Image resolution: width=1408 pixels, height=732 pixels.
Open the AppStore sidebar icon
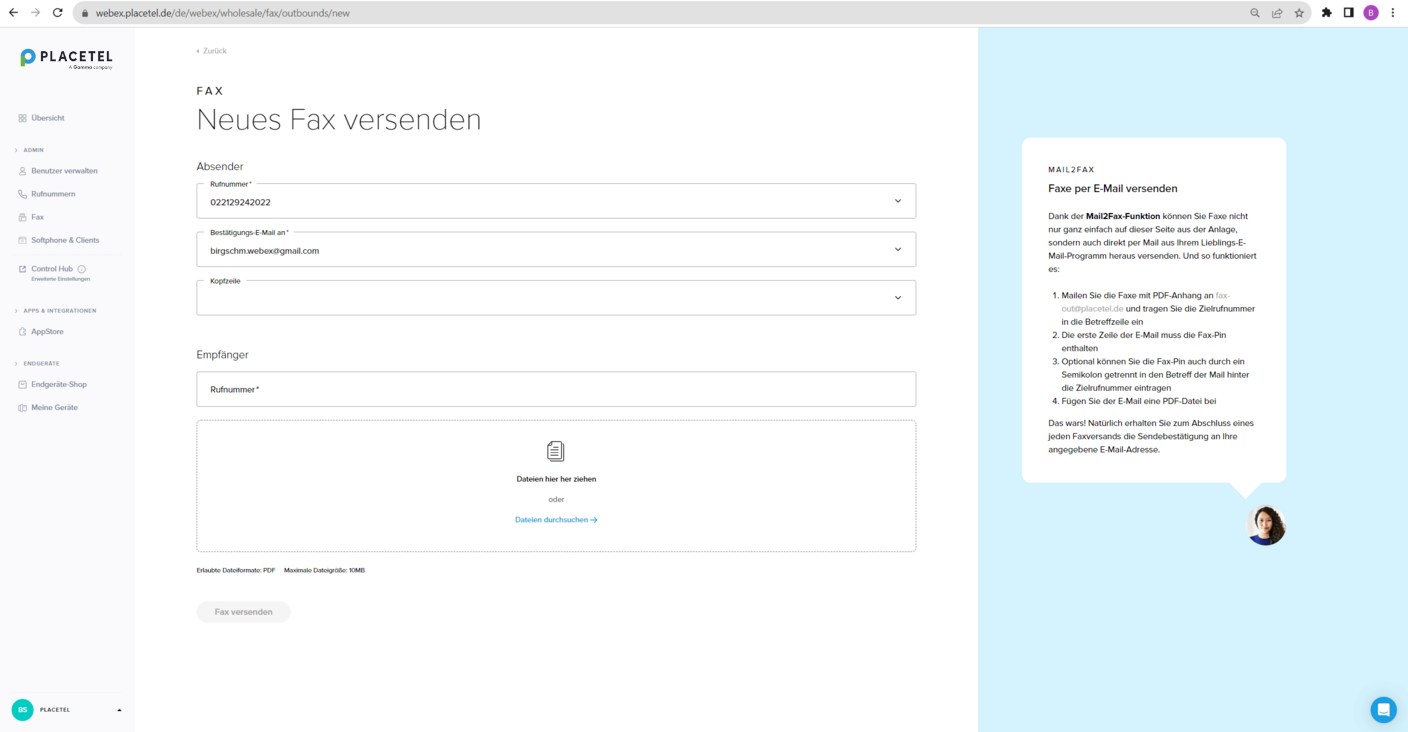point(21,331)
